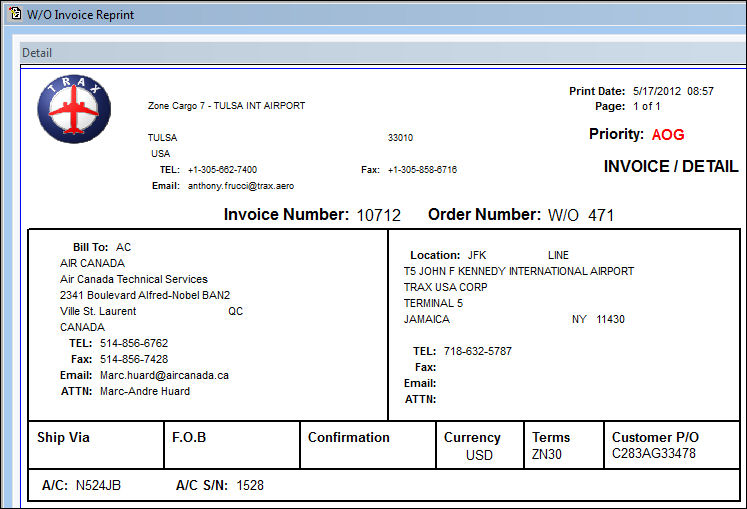This screenshot has width=747, height=509.
Task: Click Zone Cargo 7 - TULSA INT AIRPORT
Action: pos(226,106)
